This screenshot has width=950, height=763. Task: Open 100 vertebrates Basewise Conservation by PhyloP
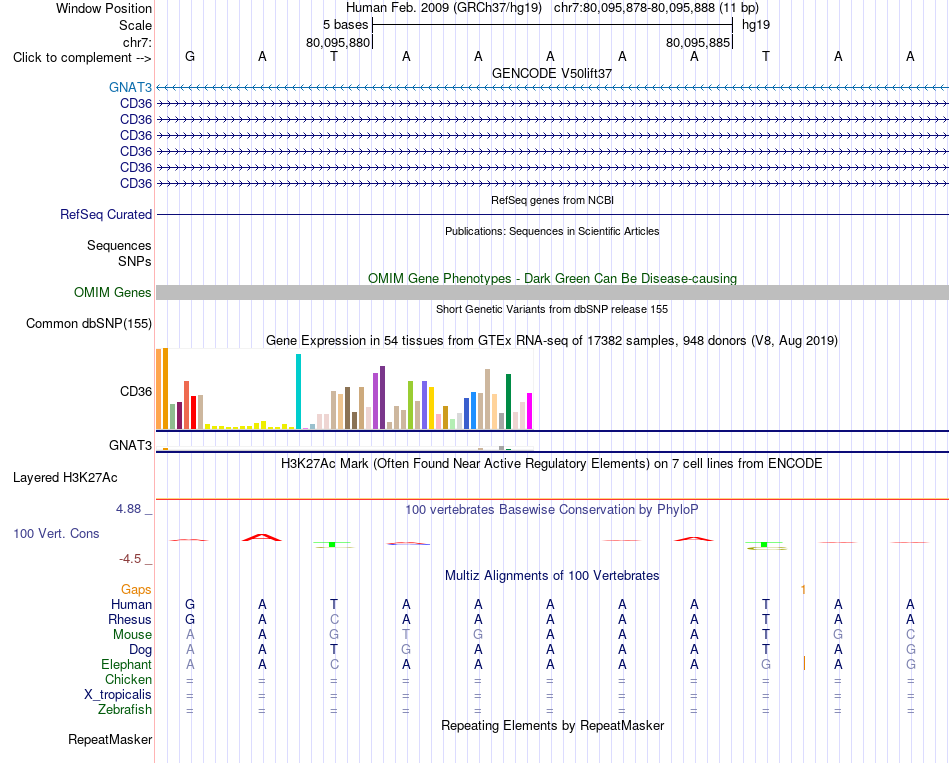pos(552,510)
